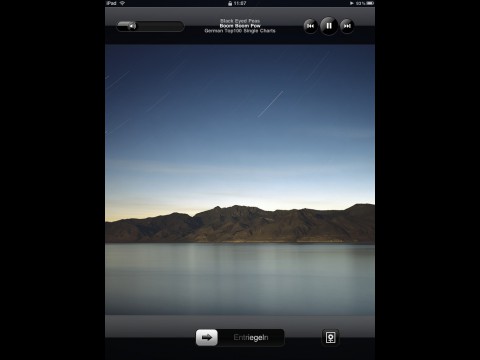Viewport: 480px width, 360px height.
Task: Skip to the previous track
Action: 310,26
